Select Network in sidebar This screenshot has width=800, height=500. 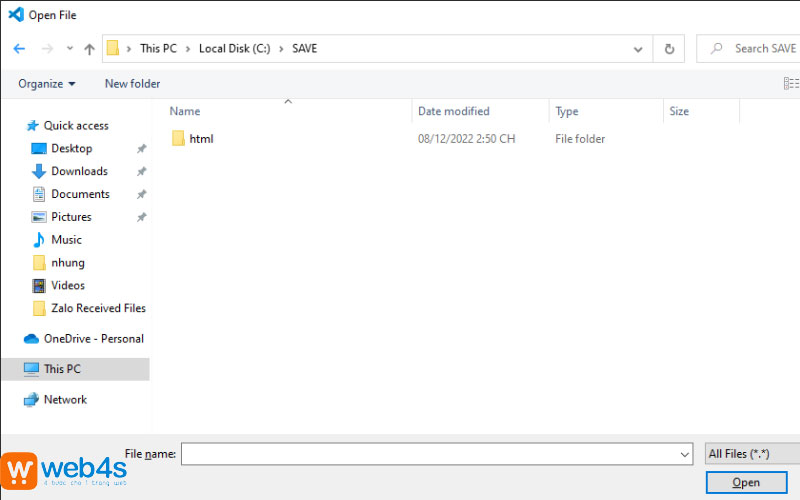(x=65, y=399)
